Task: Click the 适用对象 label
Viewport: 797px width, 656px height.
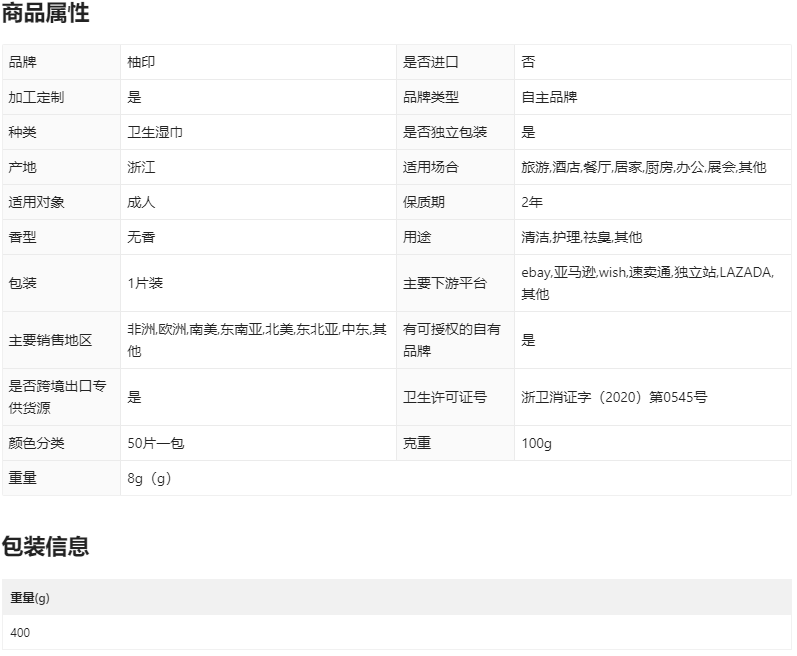Action: pyautogui.click(x=36, y=202)
